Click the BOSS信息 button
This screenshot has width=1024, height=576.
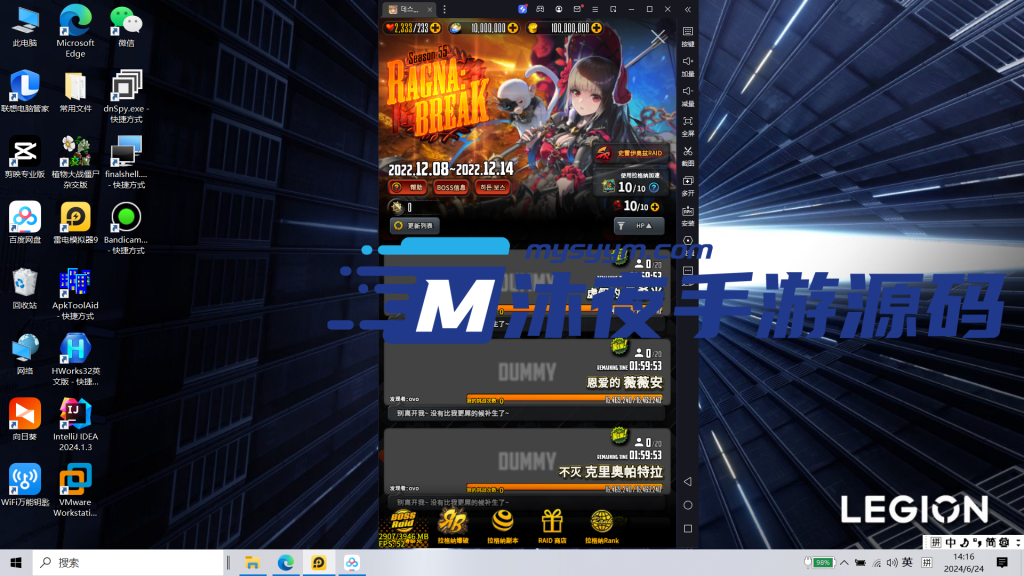pos(452,187)
